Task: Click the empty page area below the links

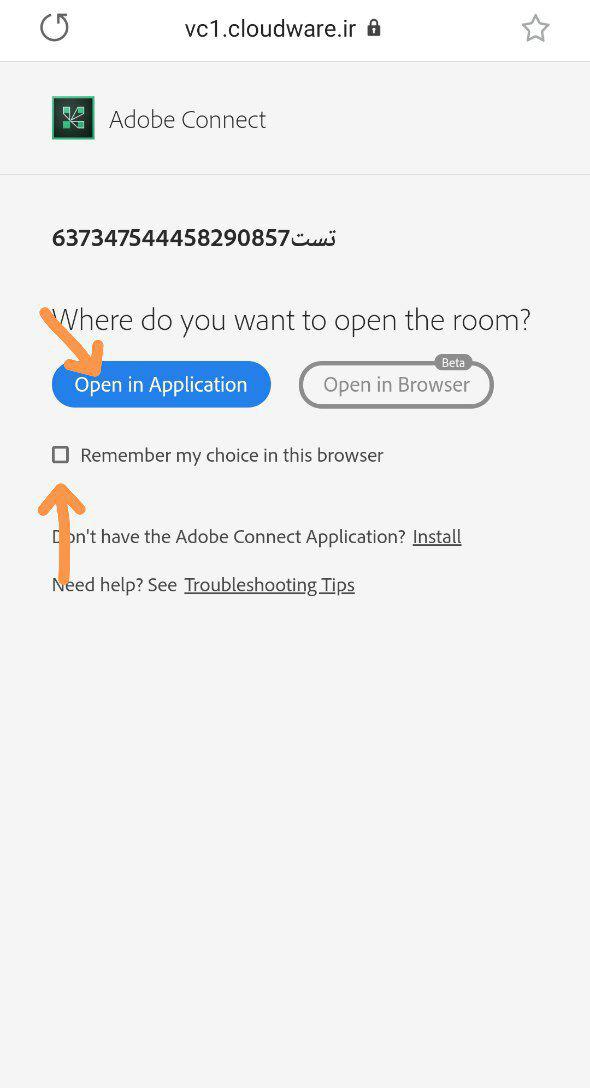Action: pyautogui.click(x=295, y=833)
